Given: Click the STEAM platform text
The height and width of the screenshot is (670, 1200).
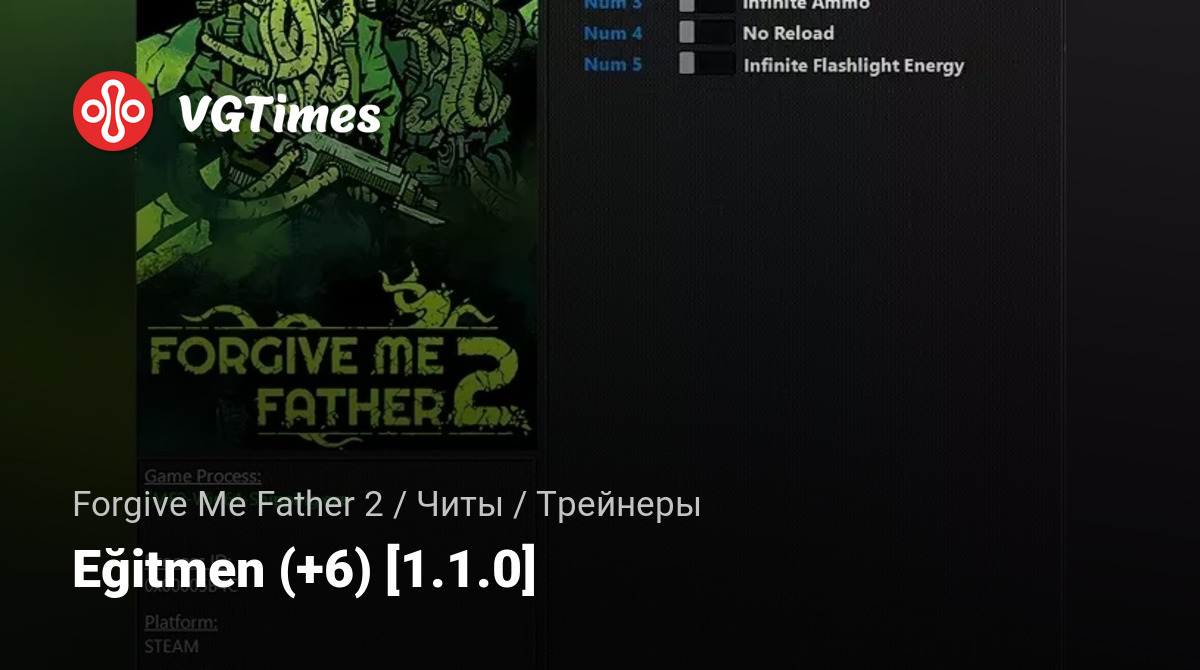Looking at the screenshot, I should tap(172, 646).
